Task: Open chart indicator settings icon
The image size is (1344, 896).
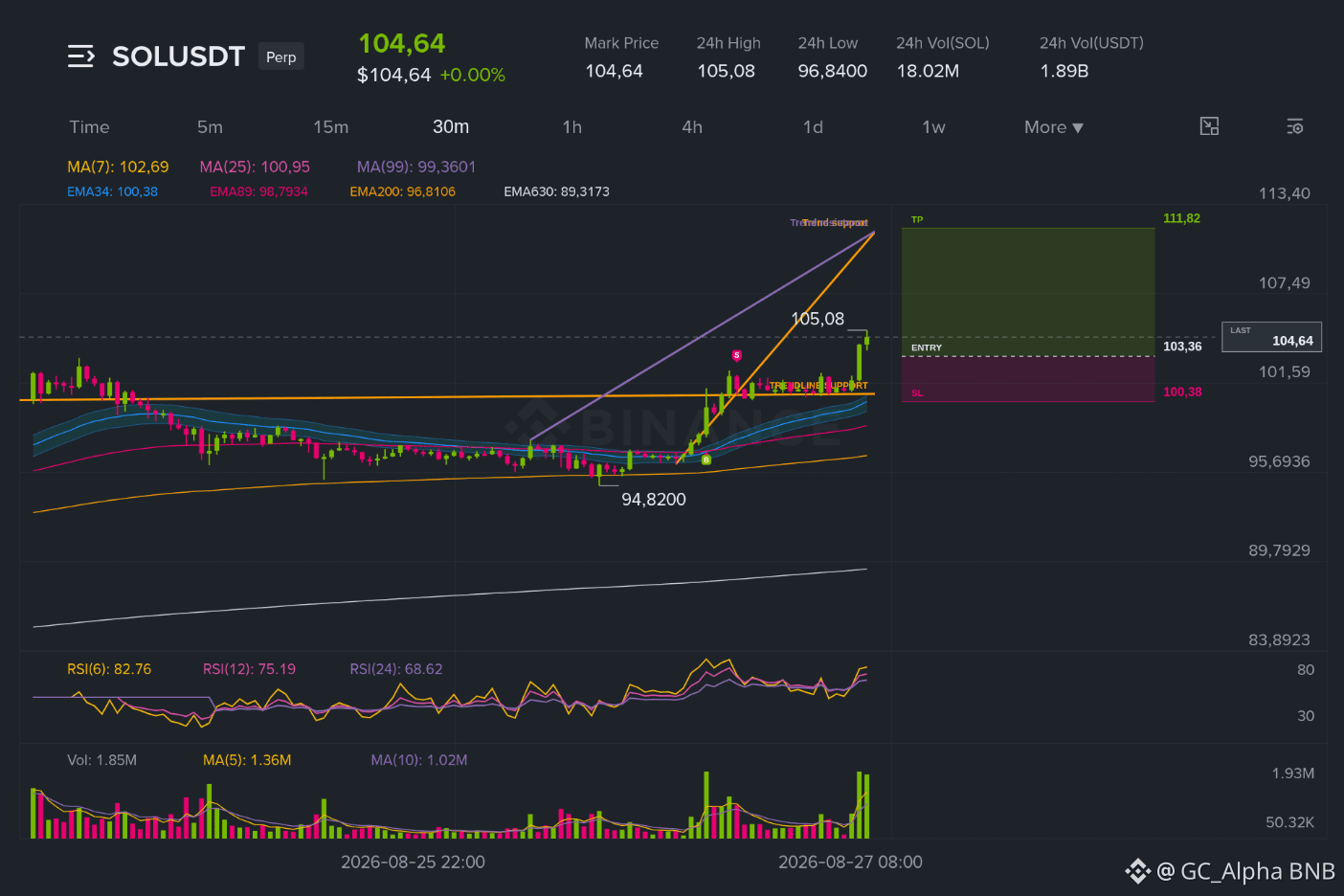Action: click(x=1295, y=126)
